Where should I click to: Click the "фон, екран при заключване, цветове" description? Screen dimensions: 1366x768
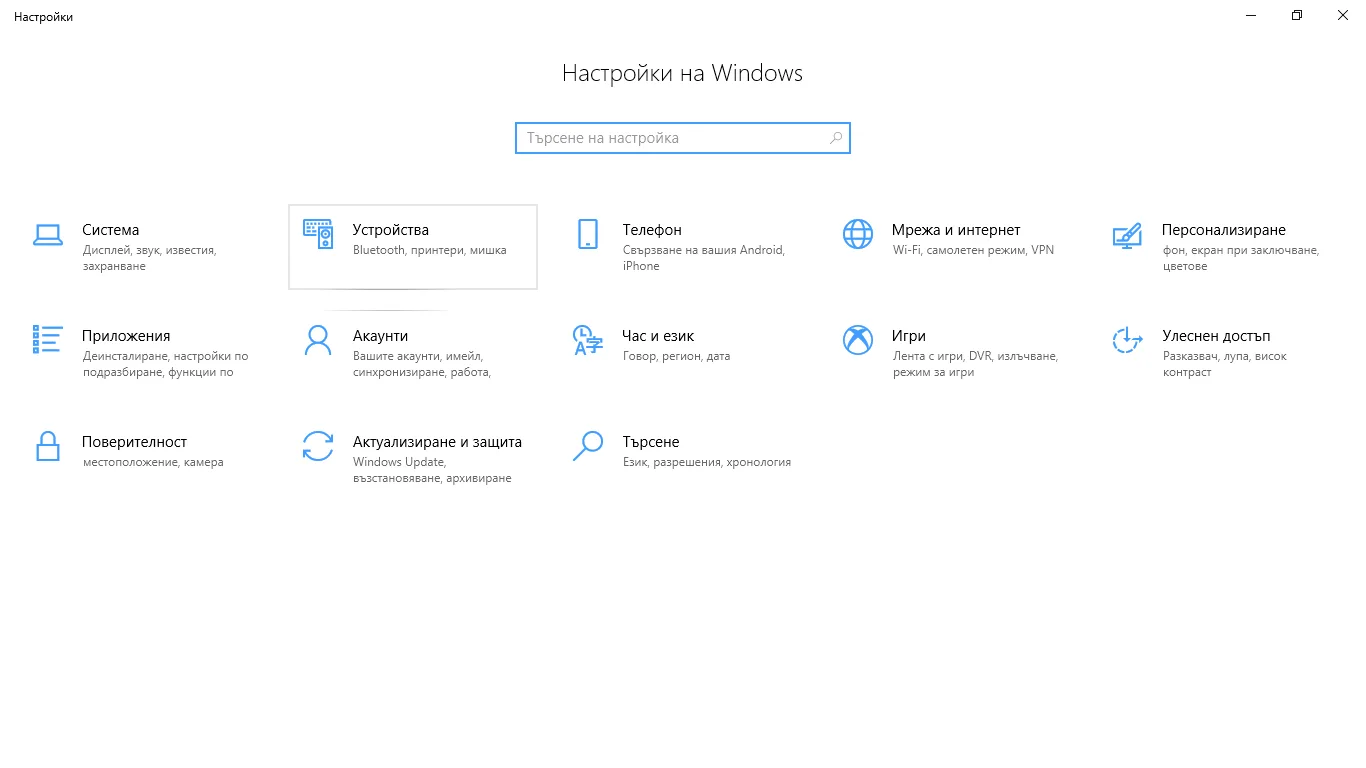click(1241, 258)
